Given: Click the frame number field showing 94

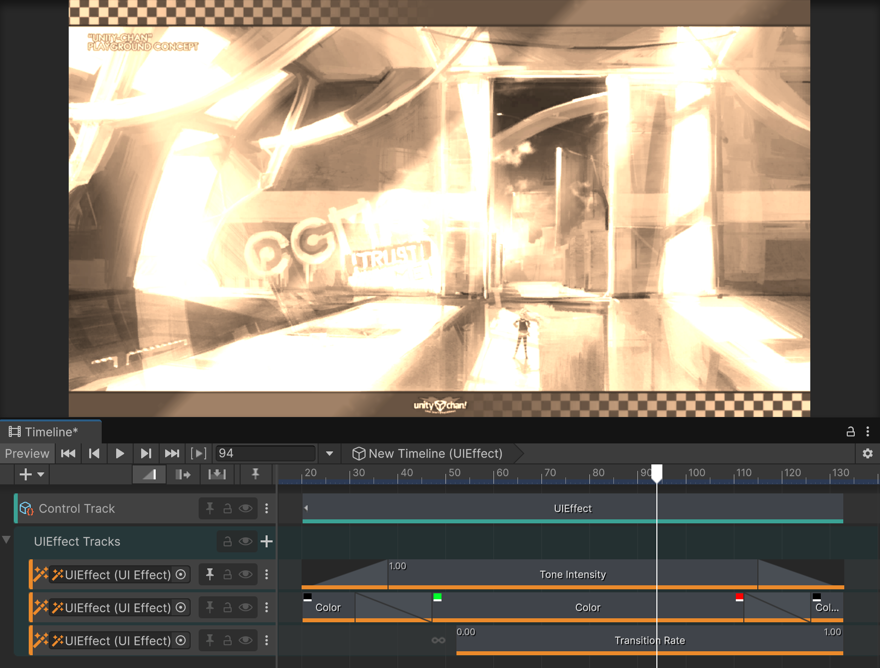Looking at the screenshot, I should coord(265,453).
